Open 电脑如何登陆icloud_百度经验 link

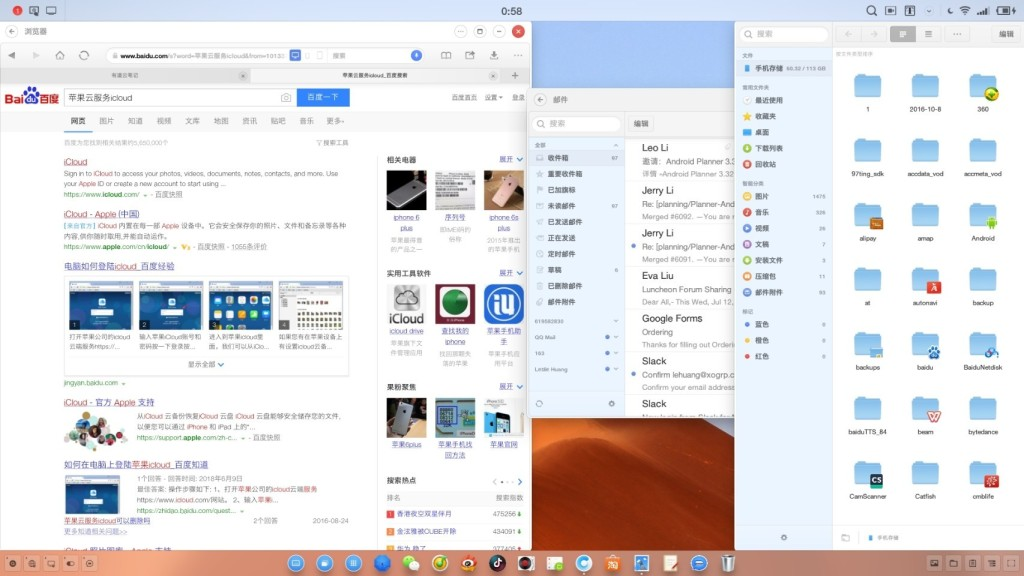coord(120,266)
